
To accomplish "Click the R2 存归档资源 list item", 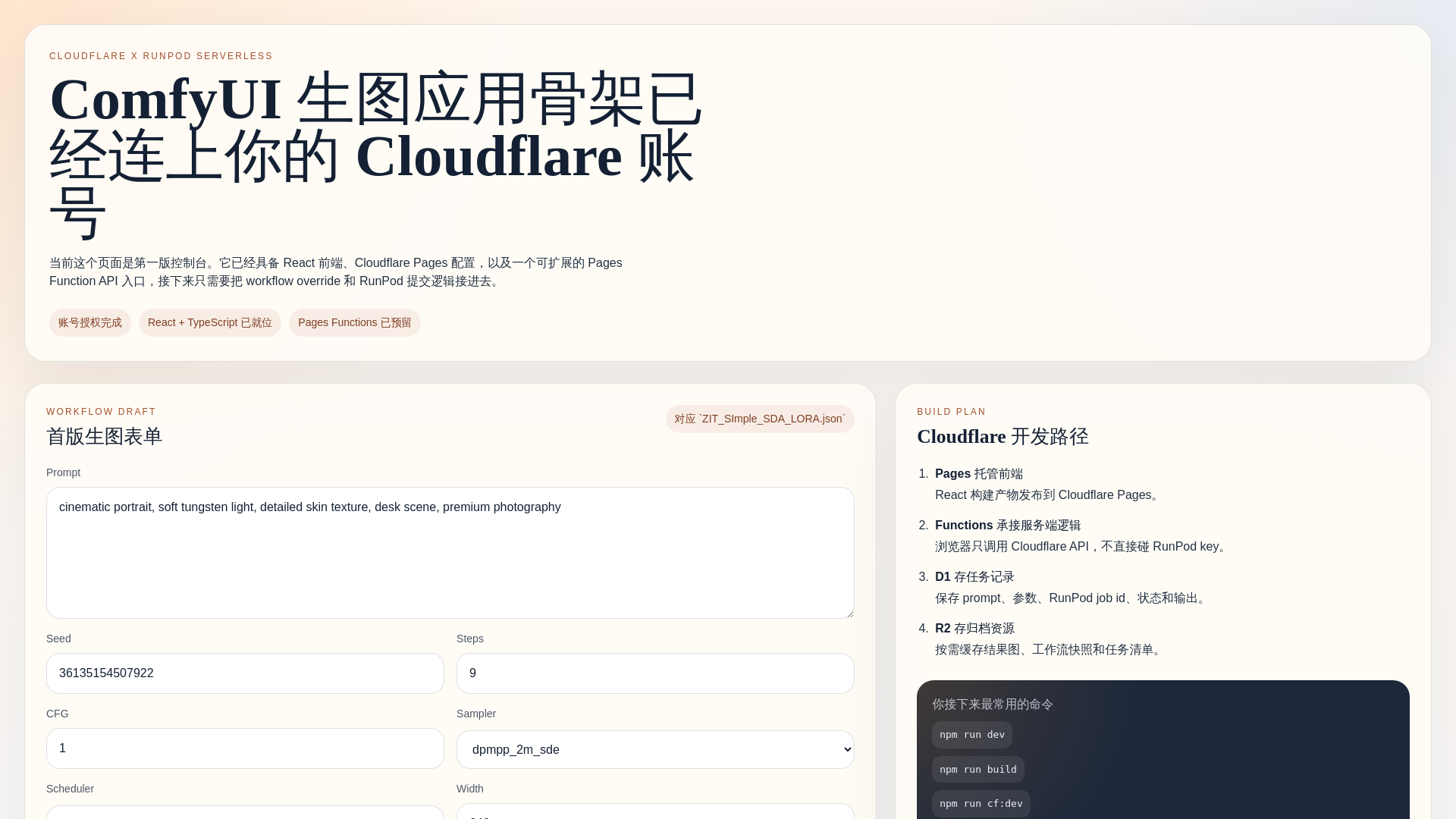I will click(974, 629).
